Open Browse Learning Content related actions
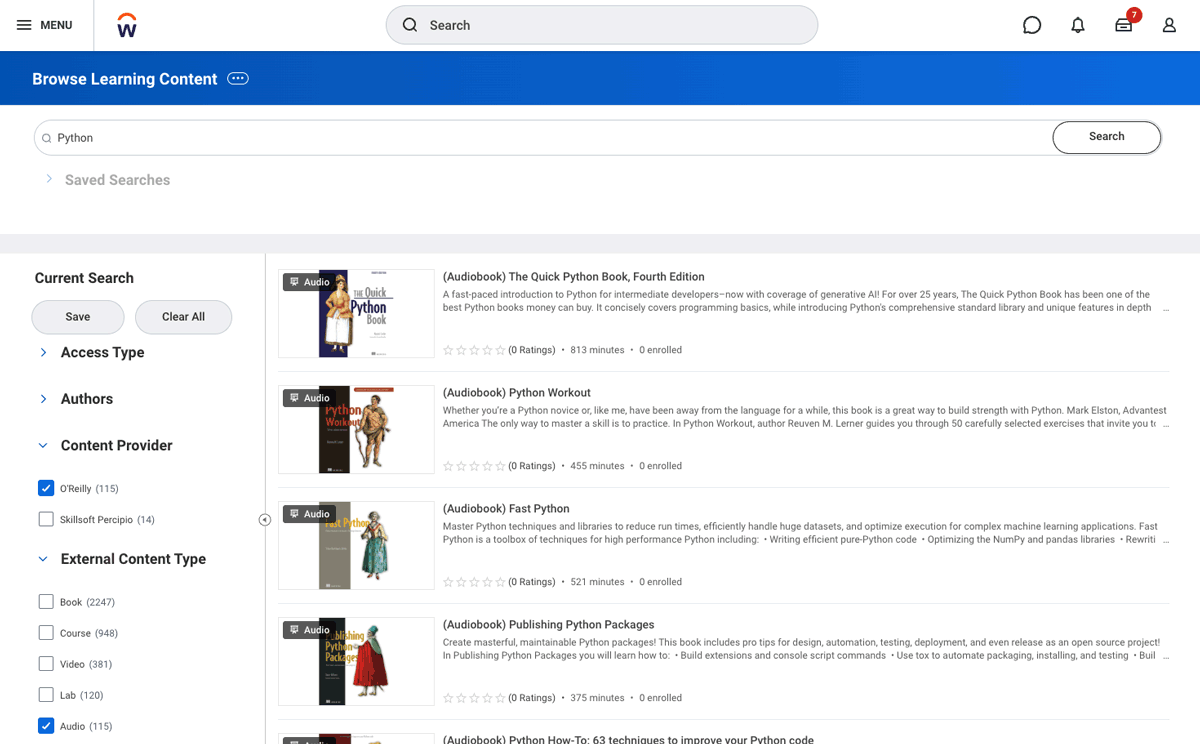 tap(238, 79)
